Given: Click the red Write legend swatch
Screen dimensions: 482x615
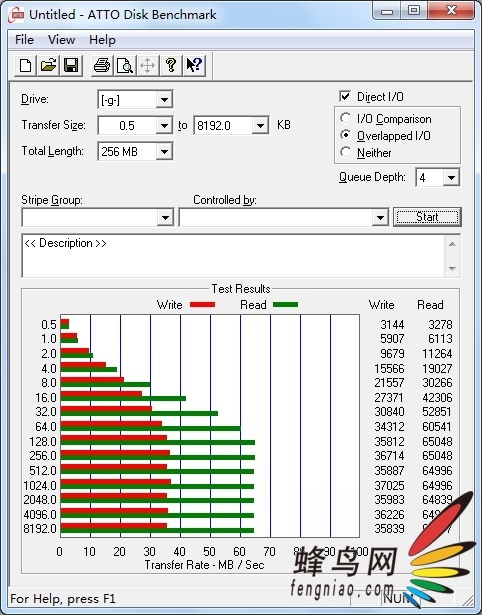Looking at the screenshot, I should 202,304.
